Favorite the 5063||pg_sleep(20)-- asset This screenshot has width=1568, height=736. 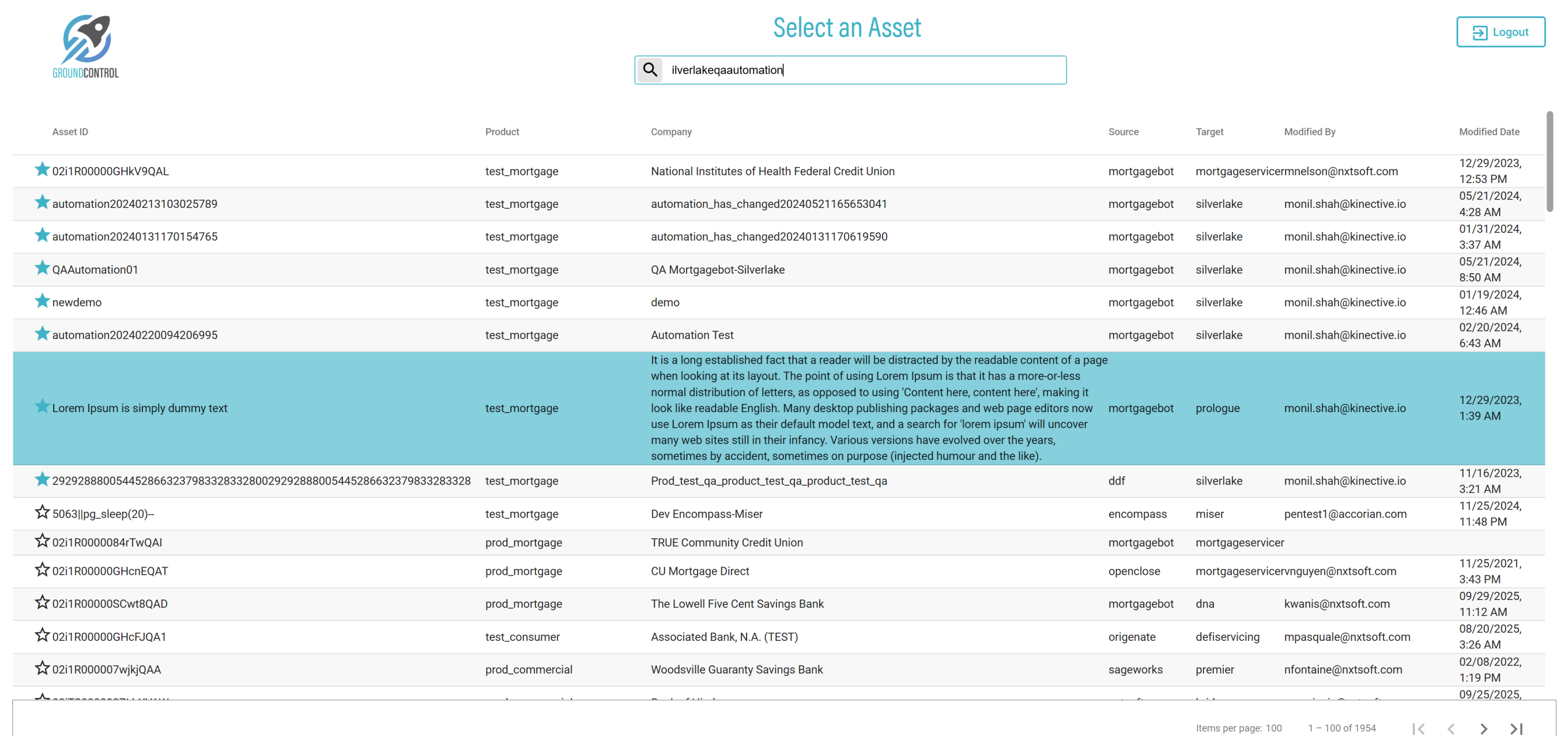tap(42, 512)
